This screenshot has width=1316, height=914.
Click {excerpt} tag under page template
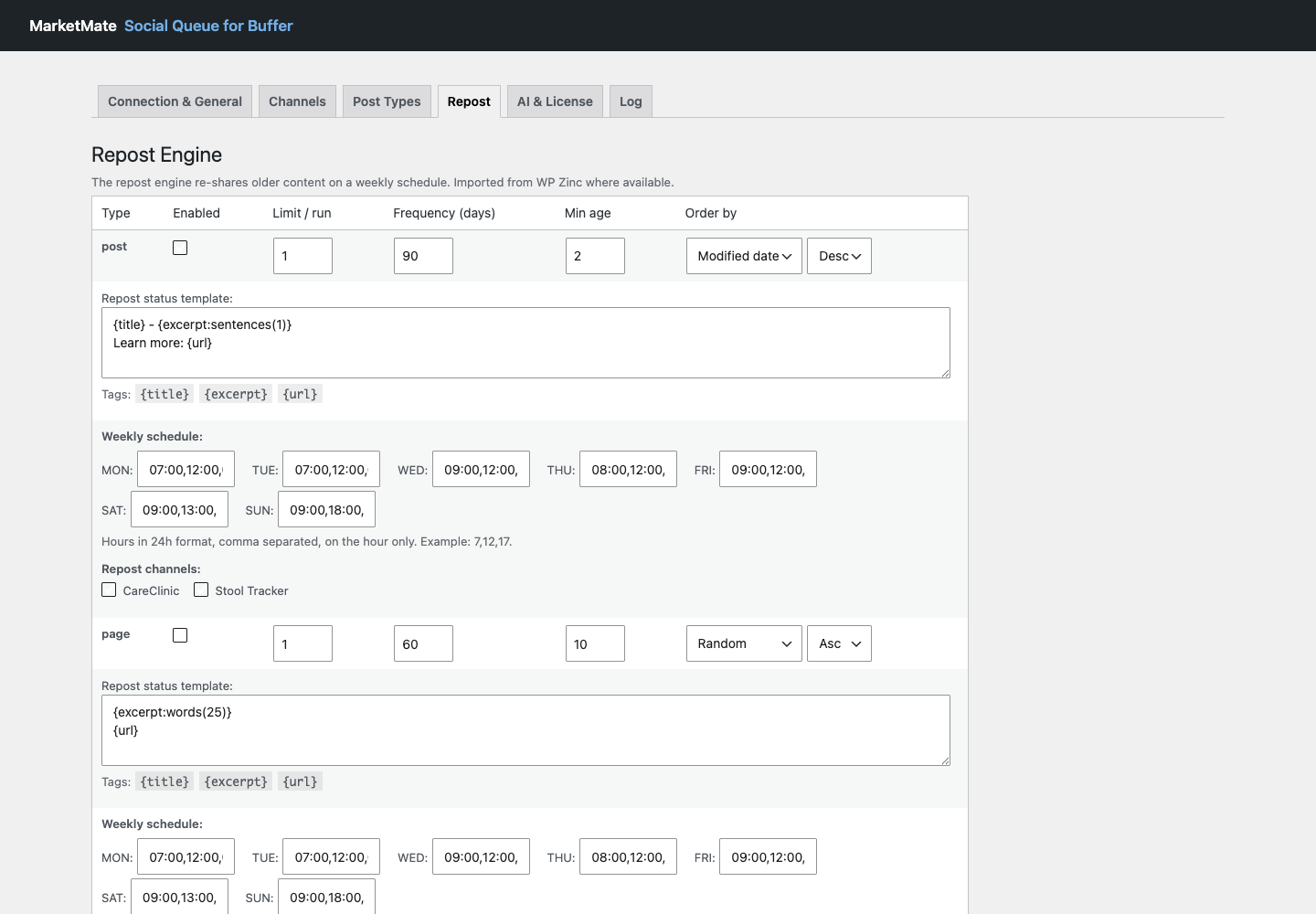[x=236, y=781]
